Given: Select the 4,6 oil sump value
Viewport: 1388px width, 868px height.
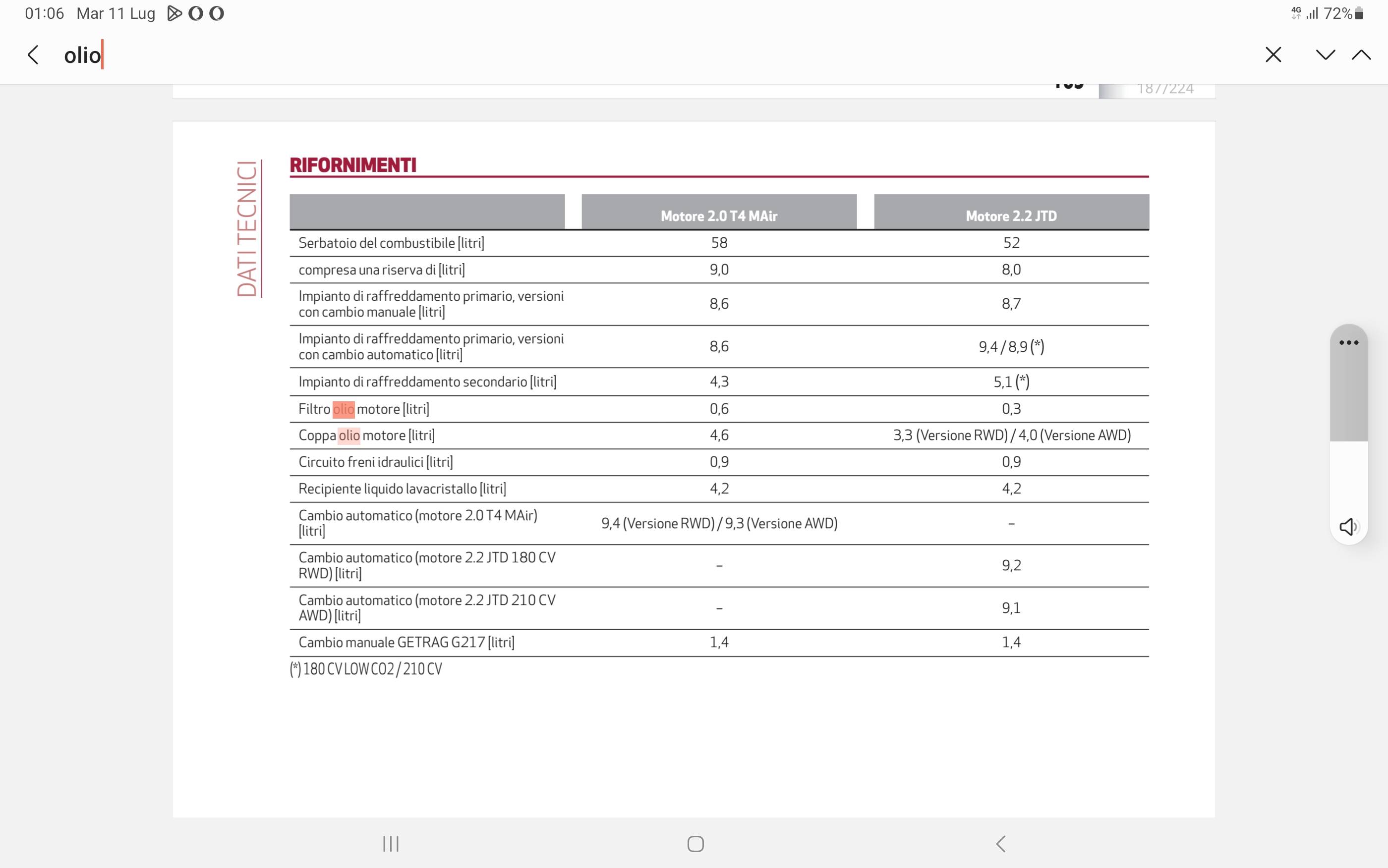Looking at the screenshot, I should 719,435.
